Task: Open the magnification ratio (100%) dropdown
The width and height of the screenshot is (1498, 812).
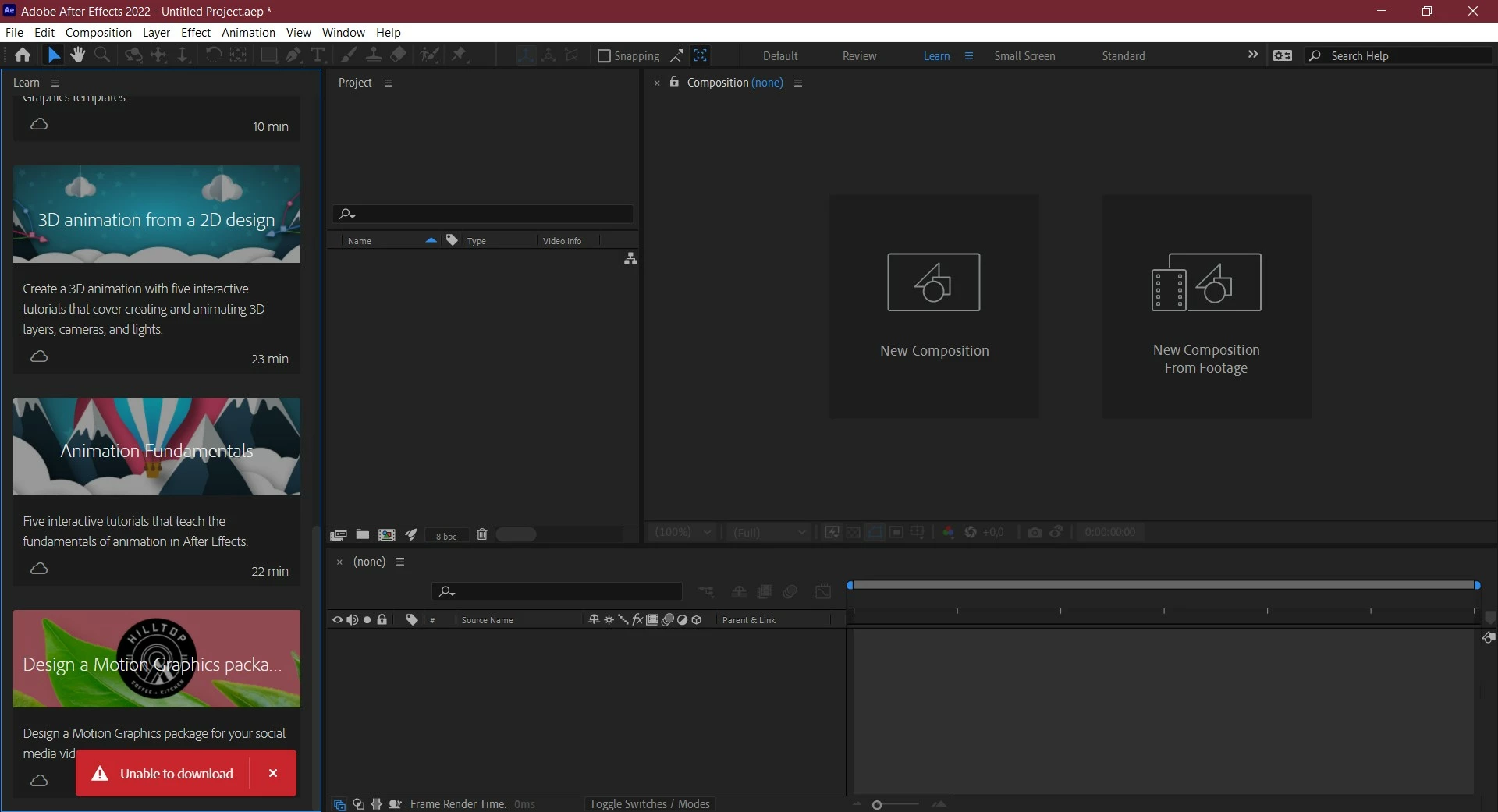Action: (683, 532)
